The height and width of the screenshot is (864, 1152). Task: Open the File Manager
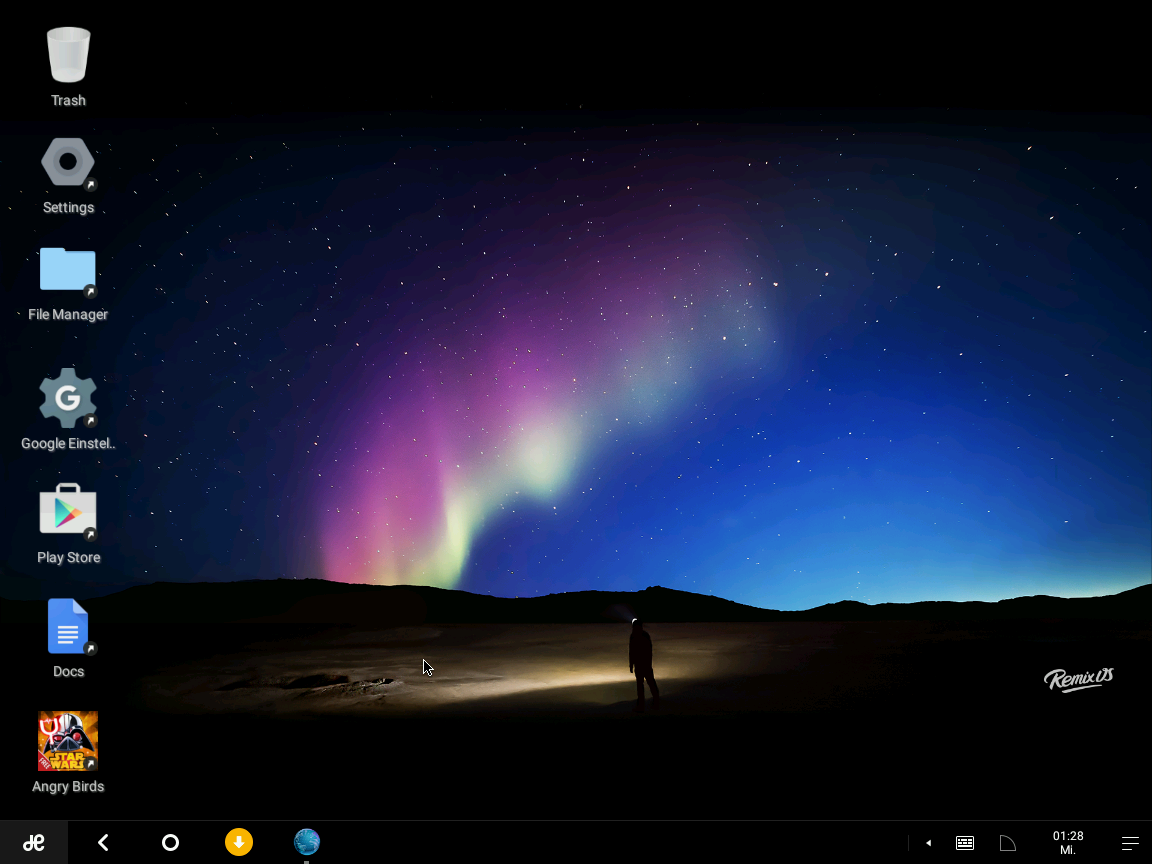(x=68, y=270)
